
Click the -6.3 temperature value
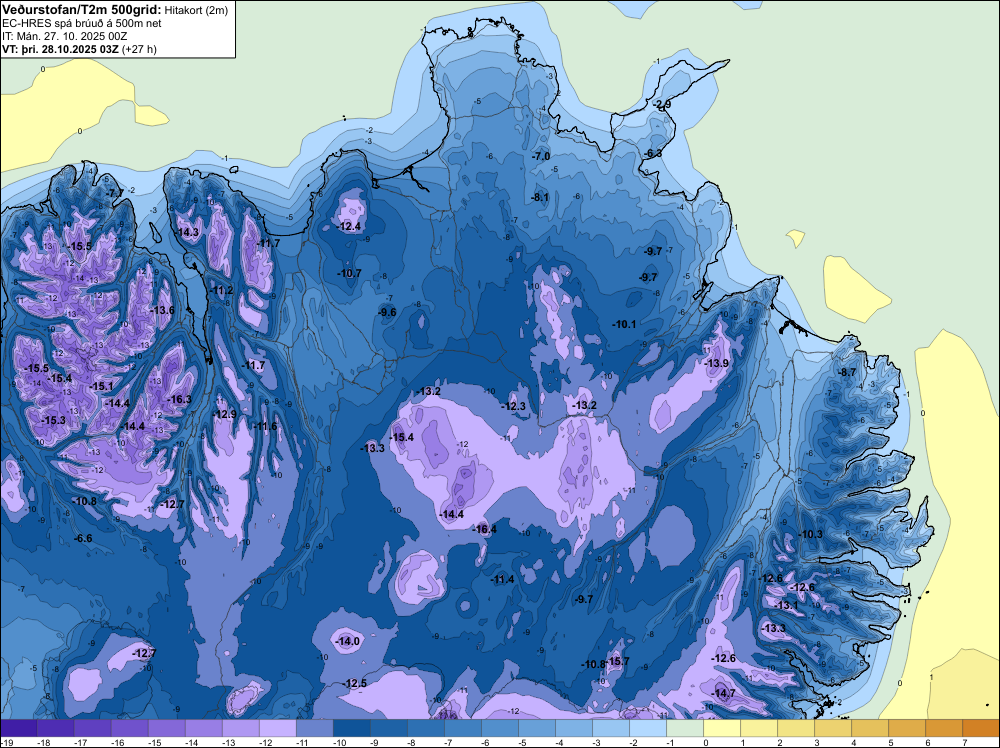654,153
